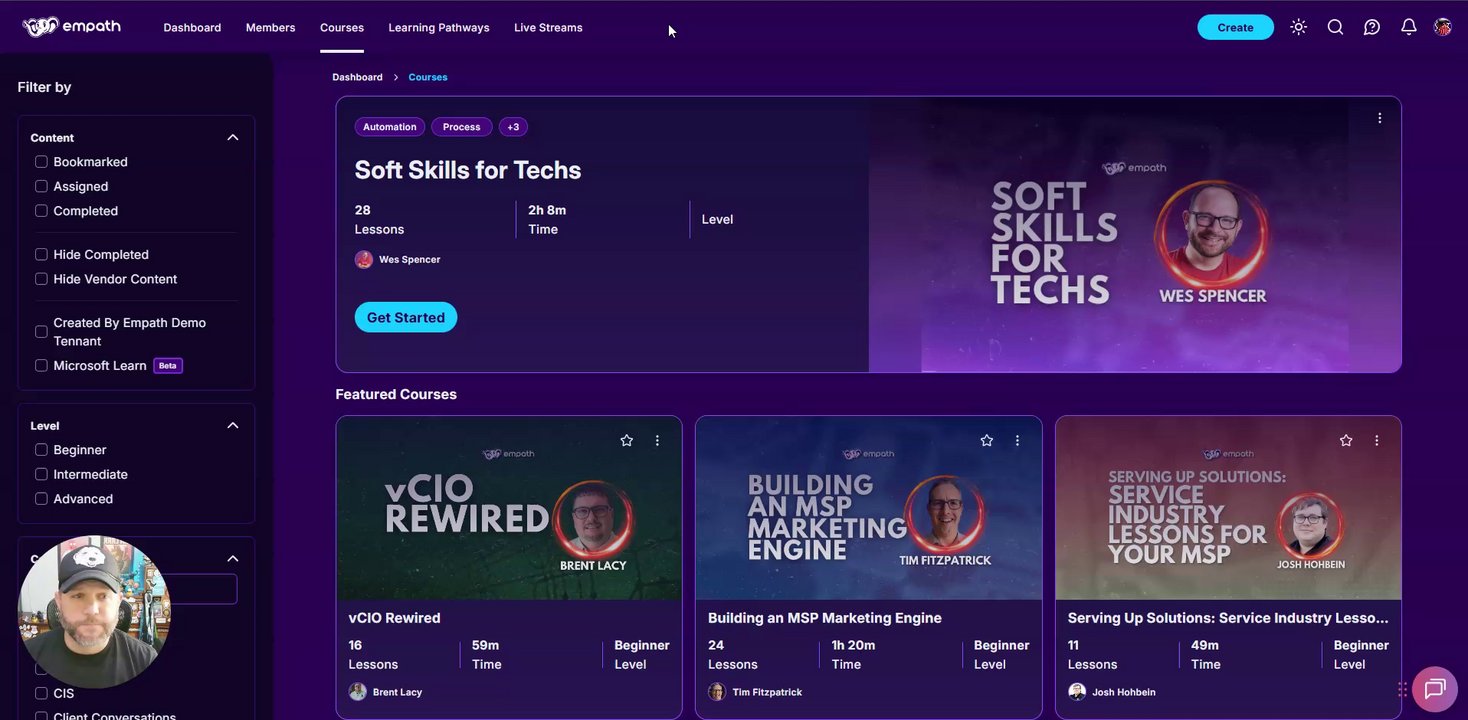
Task: Click Josh Hohbein's author avatar
Action: pos(1077,692)
